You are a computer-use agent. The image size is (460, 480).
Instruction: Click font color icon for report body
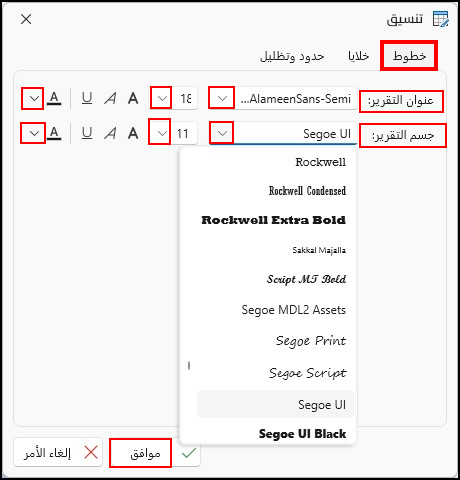54,133
